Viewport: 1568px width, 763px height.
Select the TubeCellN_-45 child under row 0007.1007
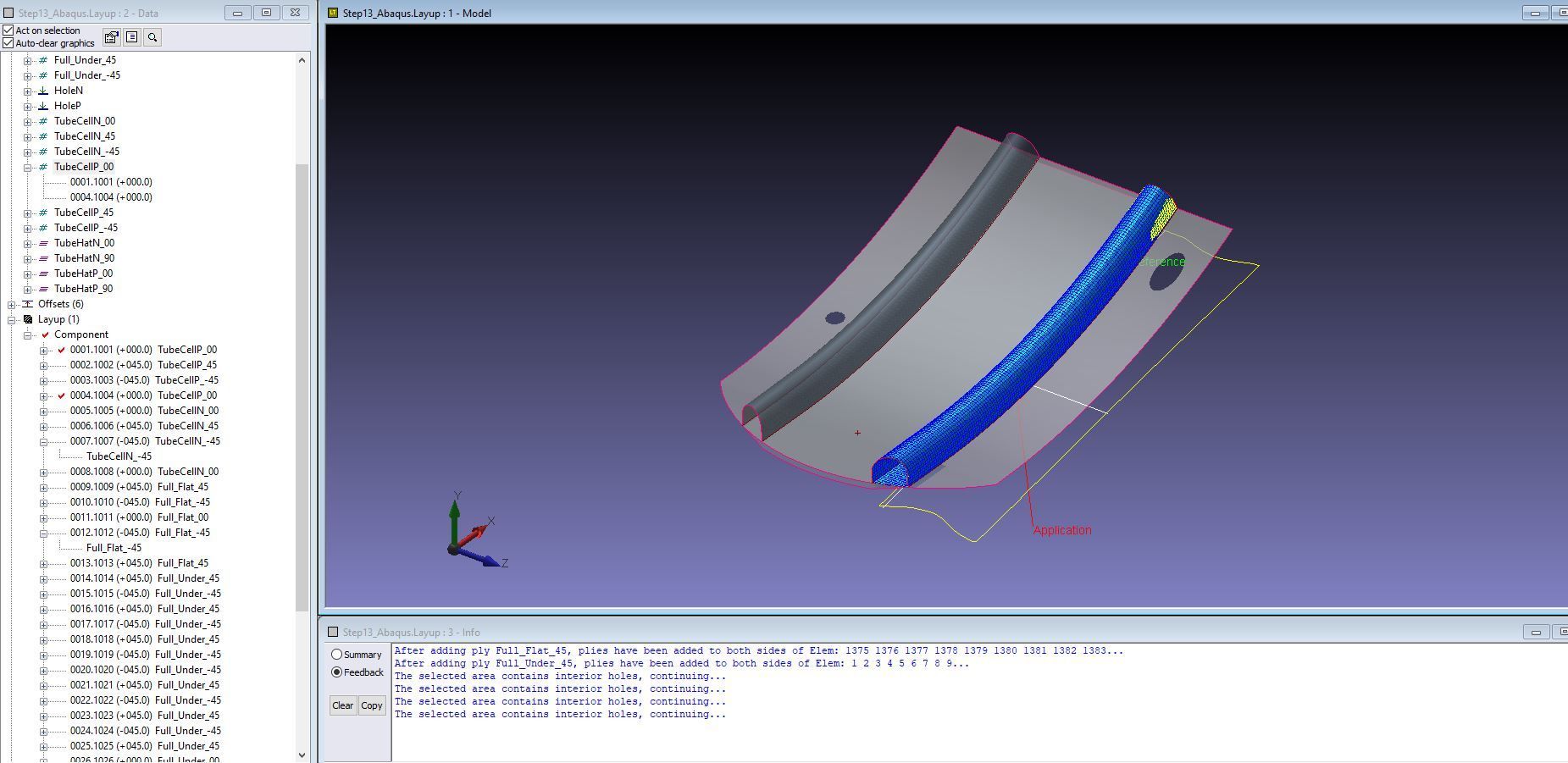[x=119, y=456]
